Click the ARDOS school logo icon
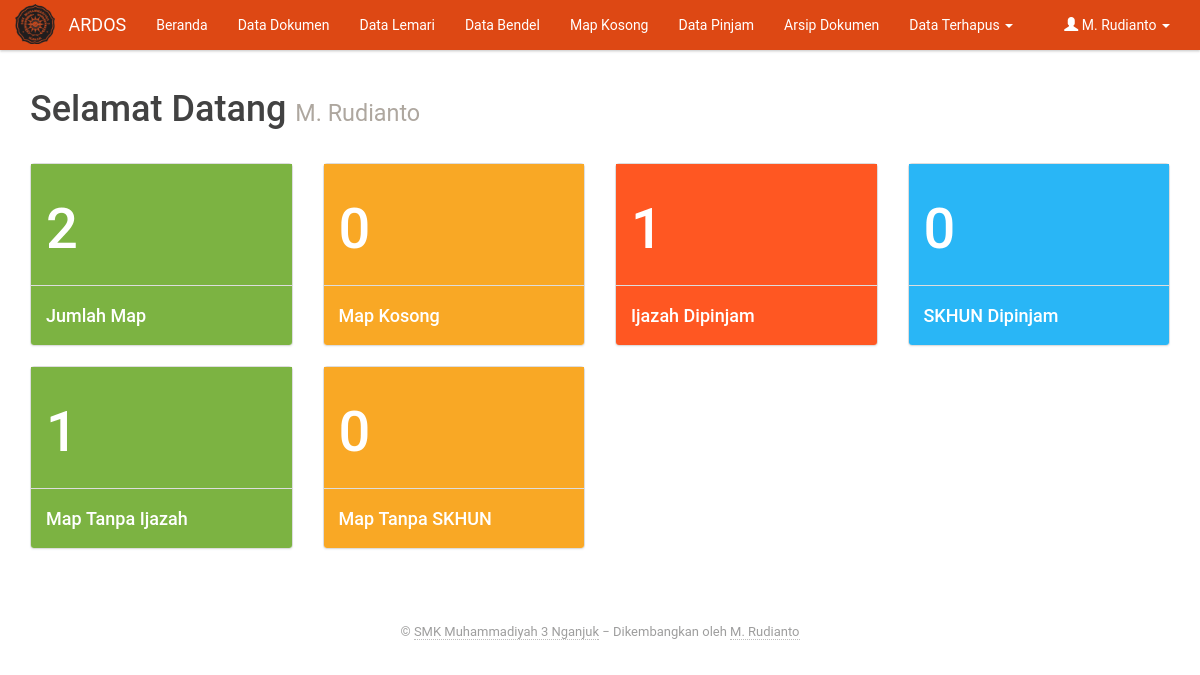Viewport: 1200px width, 675px height. coord(35,25)
